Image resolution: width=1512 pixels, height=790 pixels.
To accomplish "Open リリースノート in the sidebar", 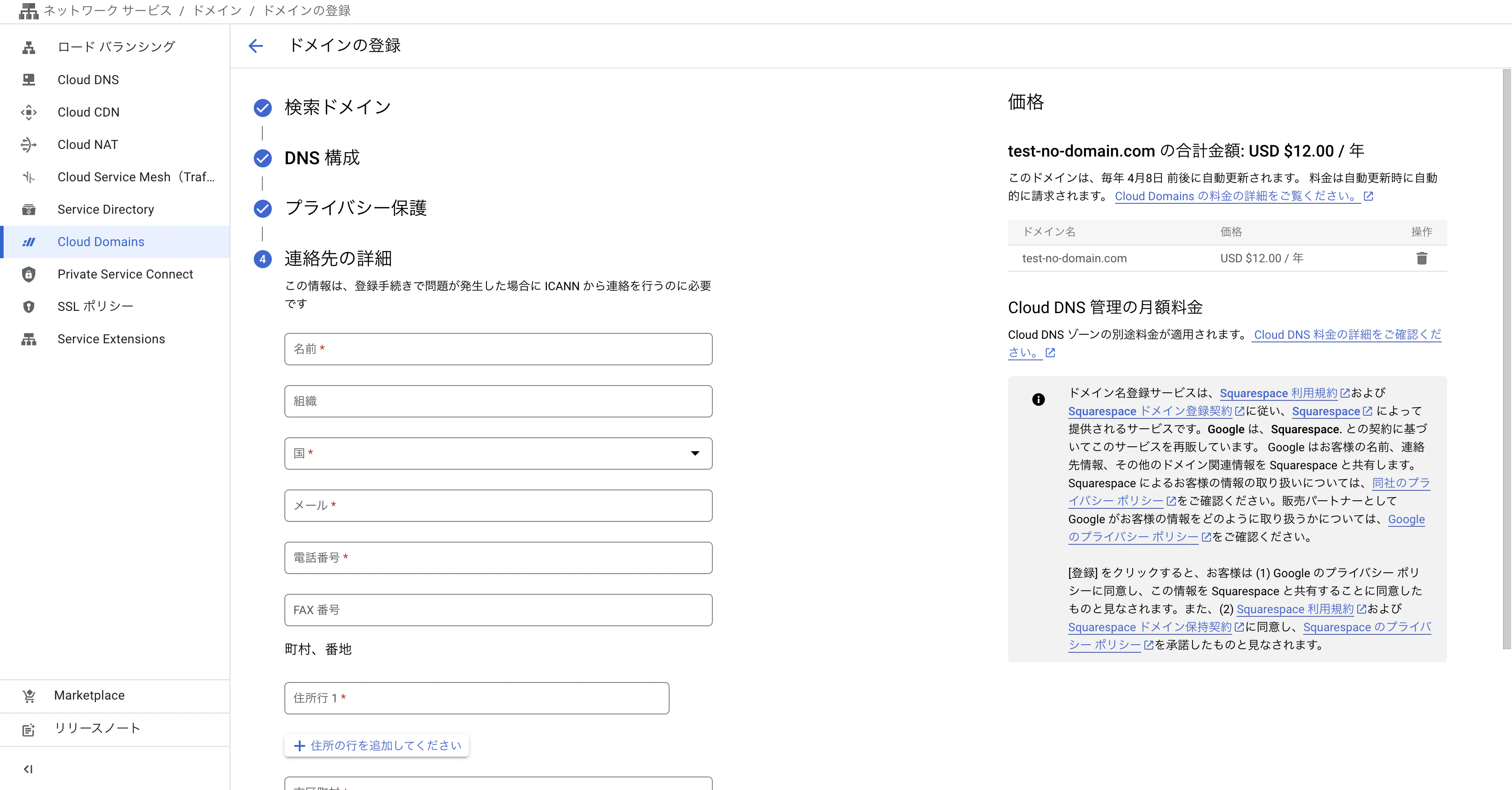I will click(115, 729).
